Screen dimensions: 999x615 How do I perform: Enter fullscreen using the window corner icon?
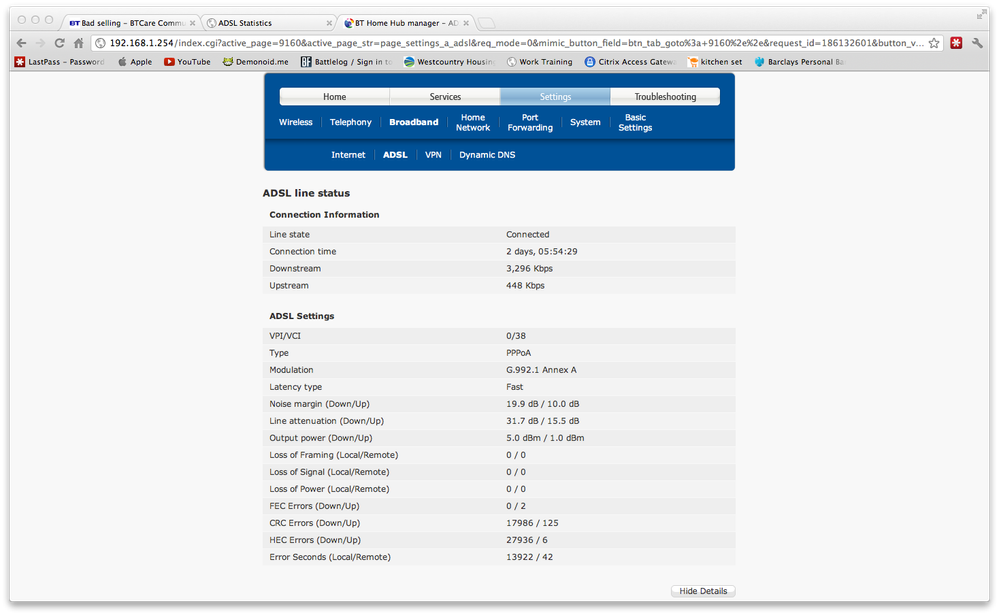(981, 15)
